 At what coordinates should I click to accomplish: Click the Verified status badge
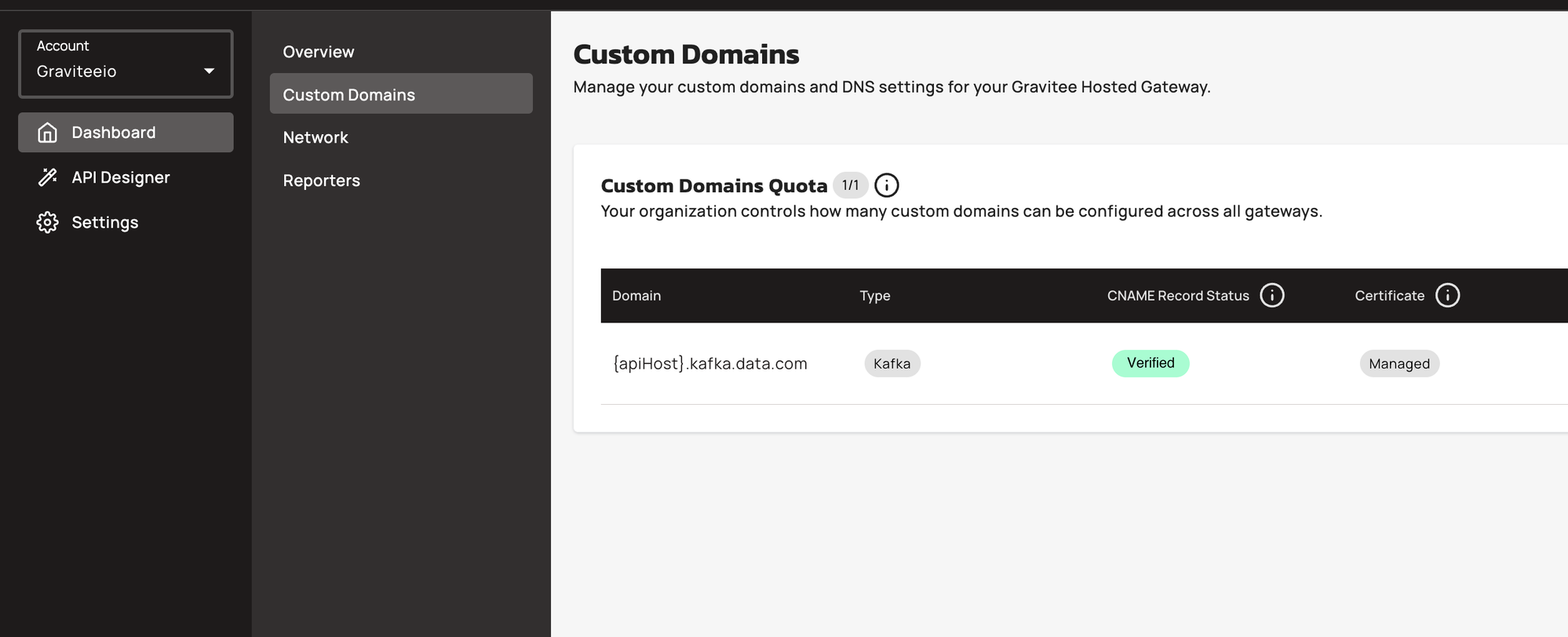(1150, 363)
